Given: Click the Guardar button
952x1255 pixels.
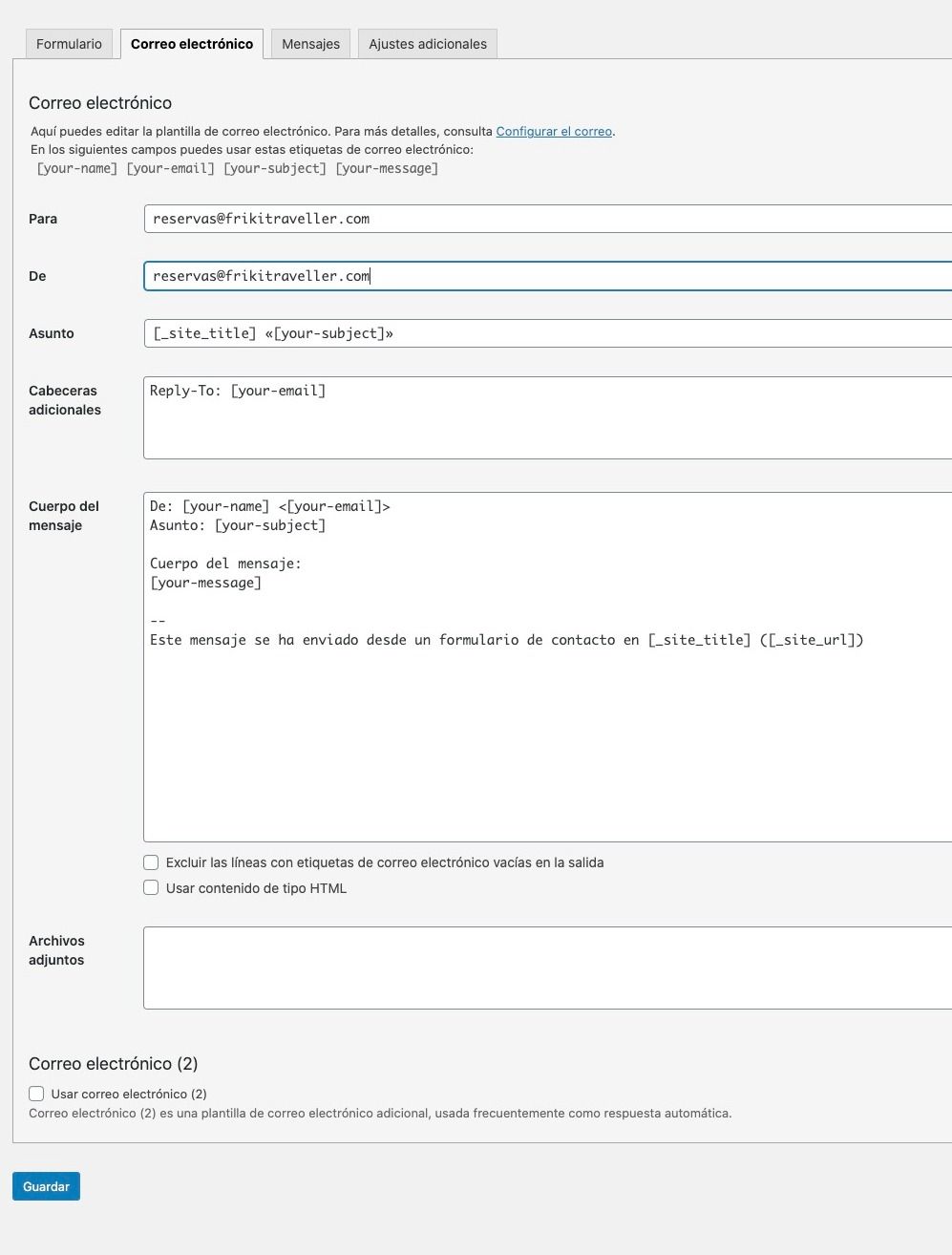Looking at the screenshot, I should tap(46, 1186).
